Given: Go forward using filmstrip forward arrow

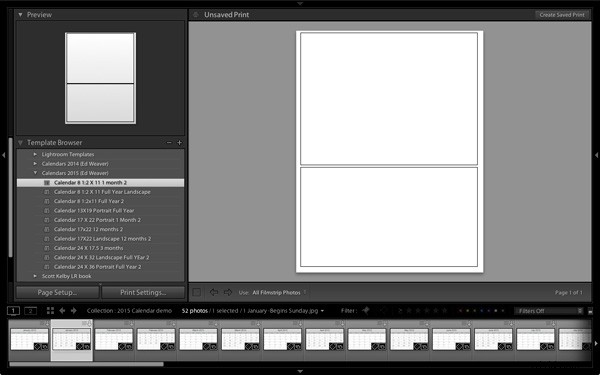Looking at the screenshot, I should [x=74, y=311].
